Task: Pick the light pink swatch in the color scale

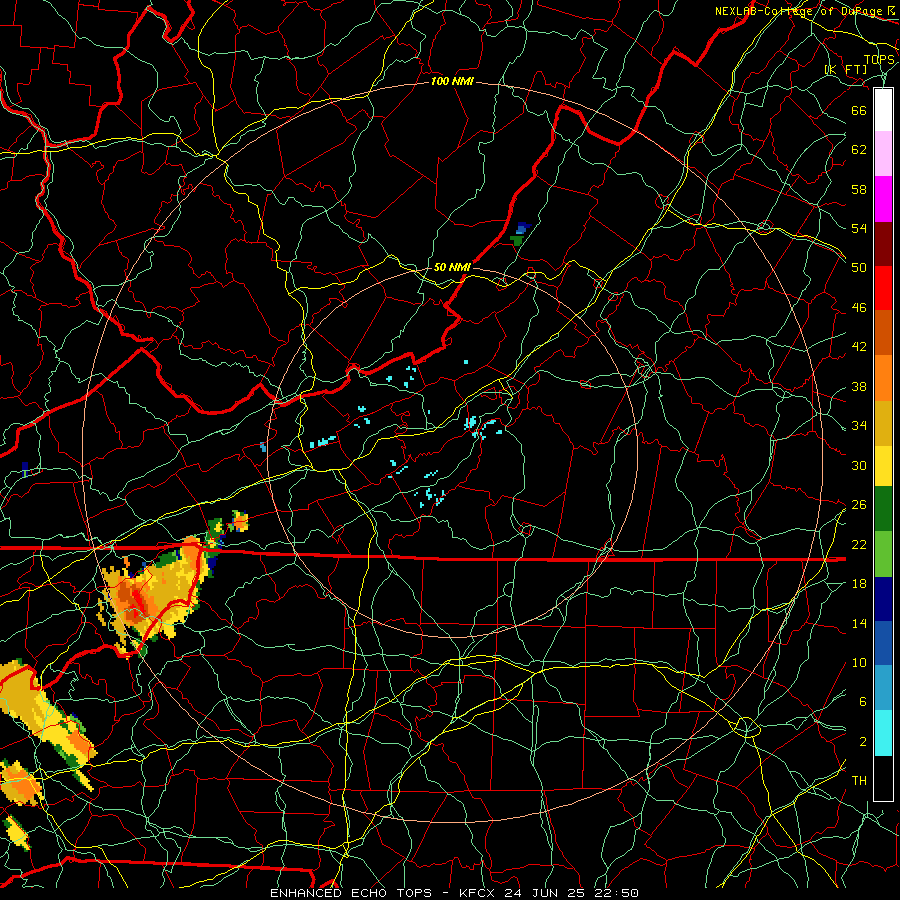Action: point(883,153)
